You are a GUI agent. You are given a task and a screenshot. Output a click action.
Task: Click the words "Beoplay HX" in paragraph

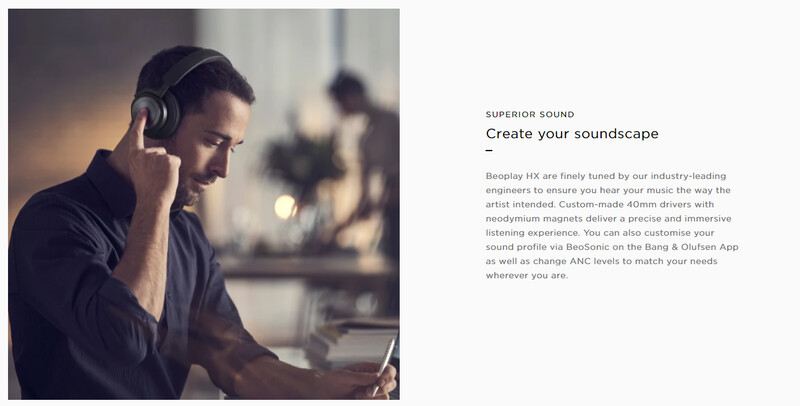tap(512, 176)
